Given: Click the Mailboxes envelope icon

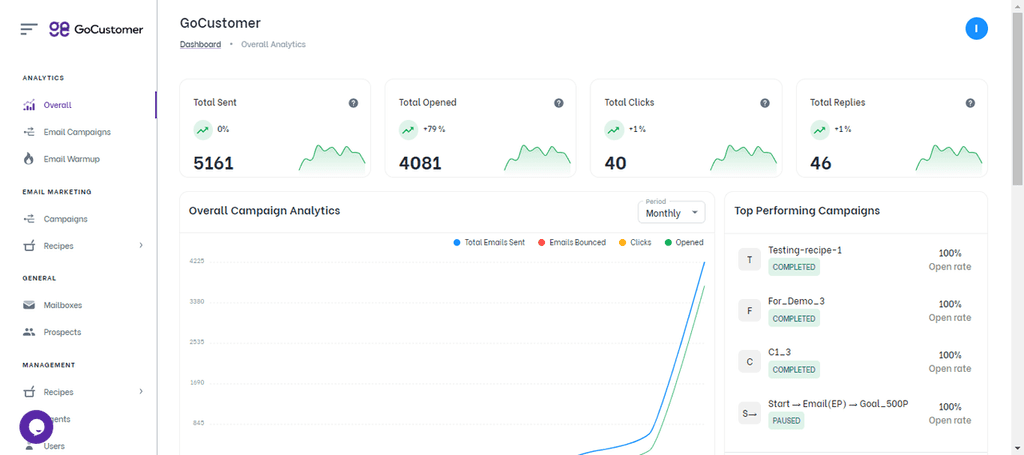Looking at the screenshot, I should pyautogui.click(x=29, y=305).
